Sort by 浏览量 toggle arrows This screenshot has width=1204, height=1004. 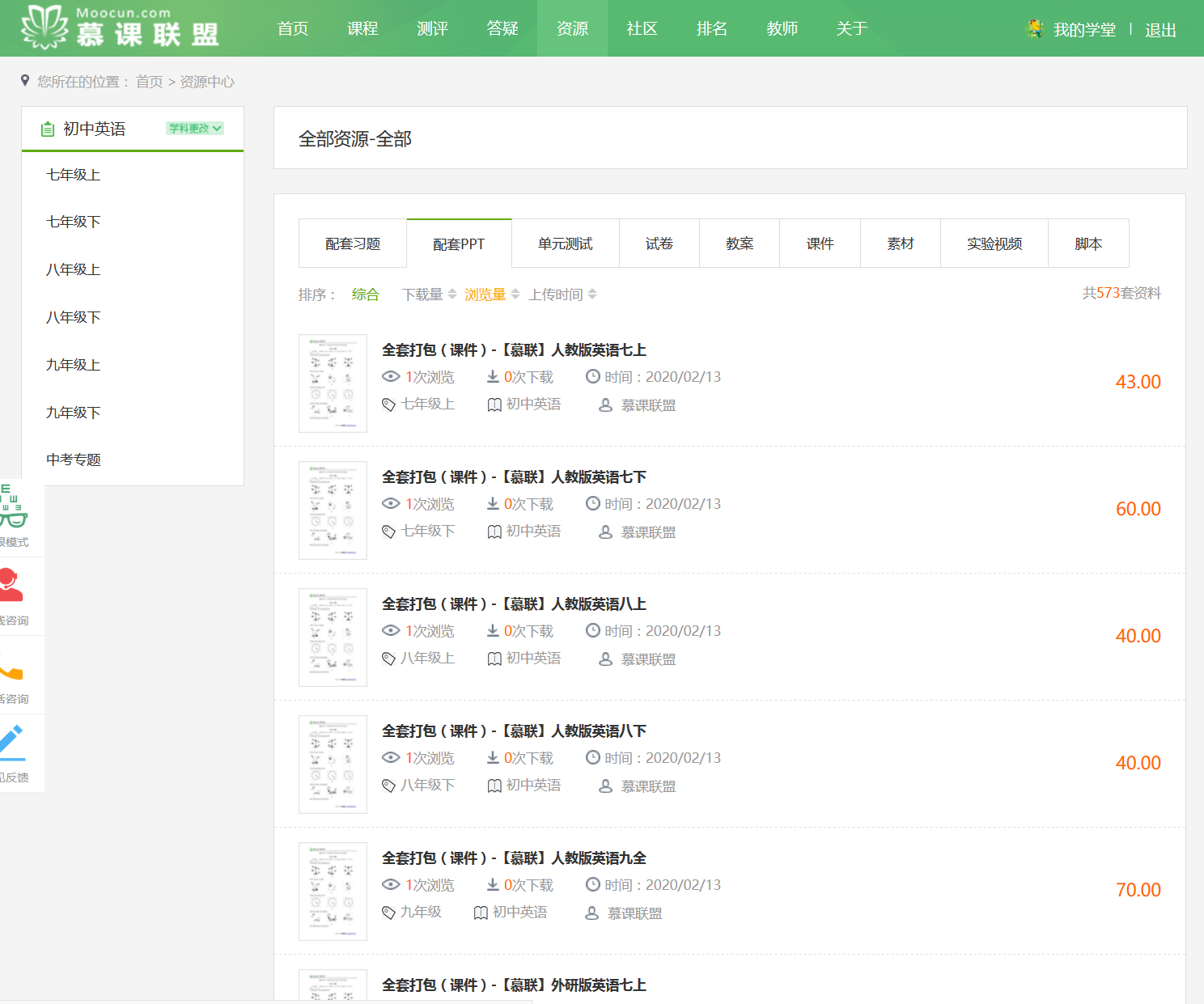click(x=515, y=294)
